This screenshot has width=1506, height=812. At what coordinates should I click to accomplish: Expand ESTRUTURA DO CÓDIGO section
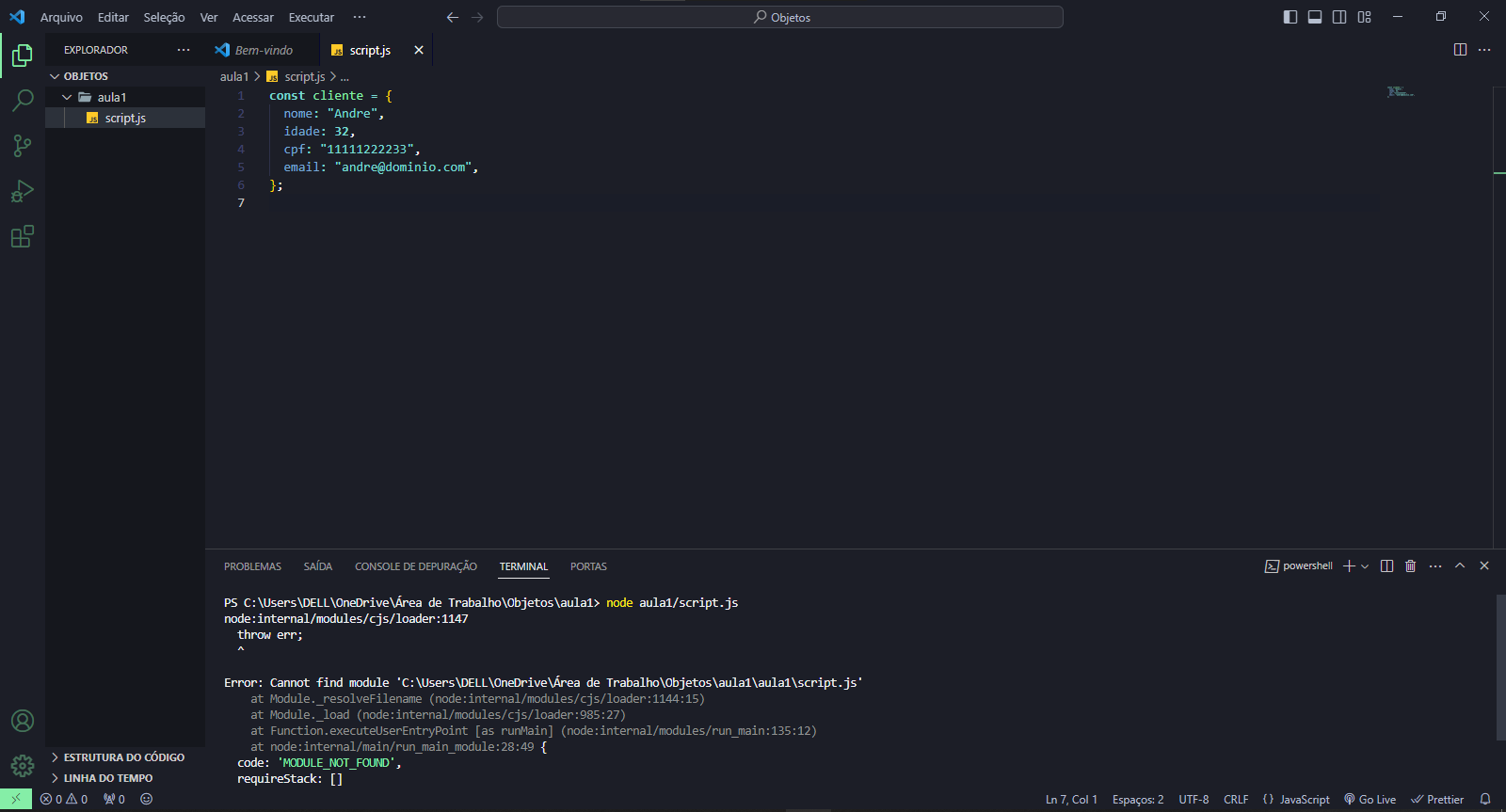[124, 757]
